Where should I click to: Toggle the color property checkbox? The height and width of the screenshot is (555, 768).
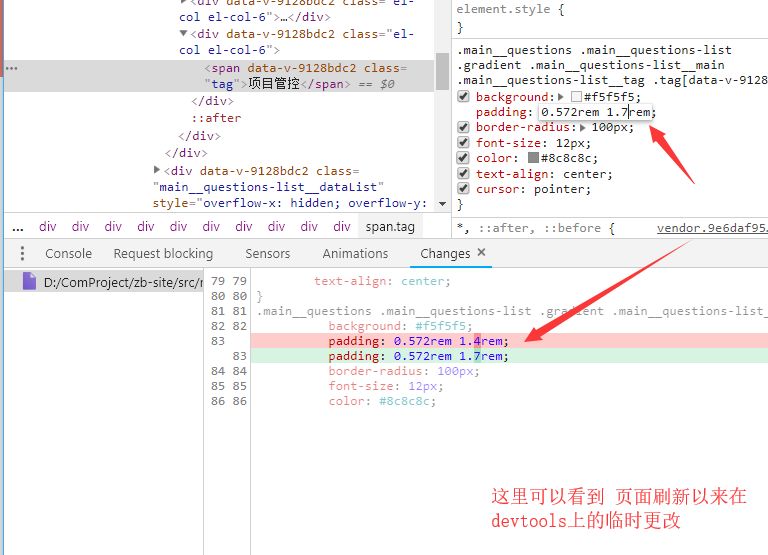(463, 158)
